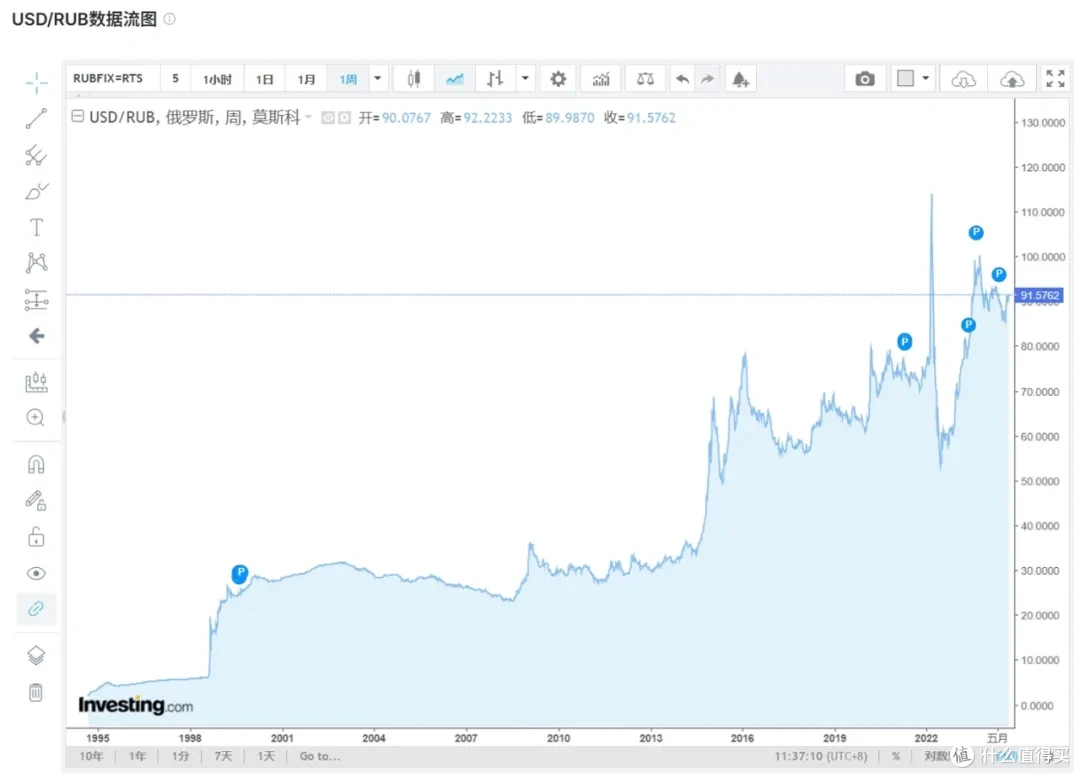Screen dimensions: 1080x778
Task: Switch timeframe to 1日
Action: 264,78
